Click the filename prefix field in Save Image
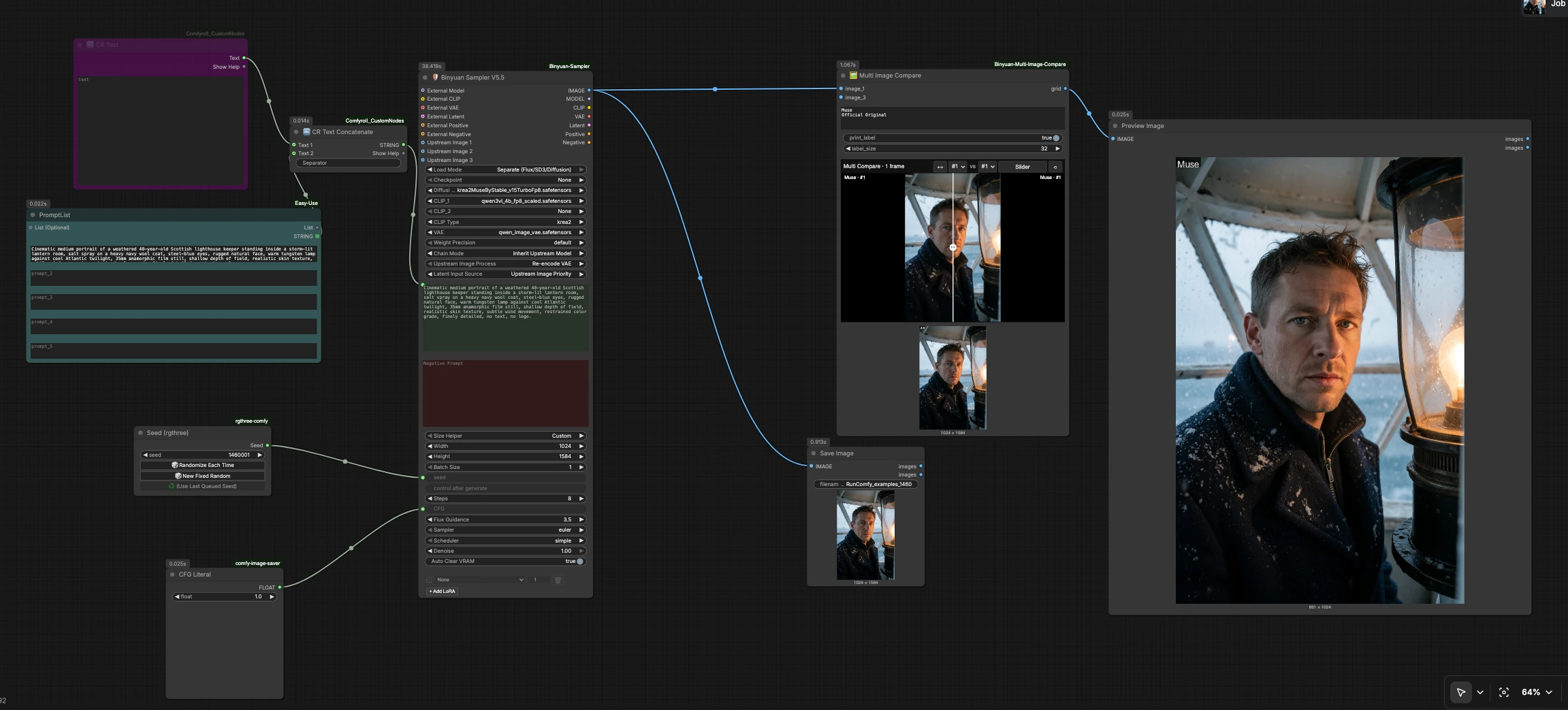 click(865, 485)
